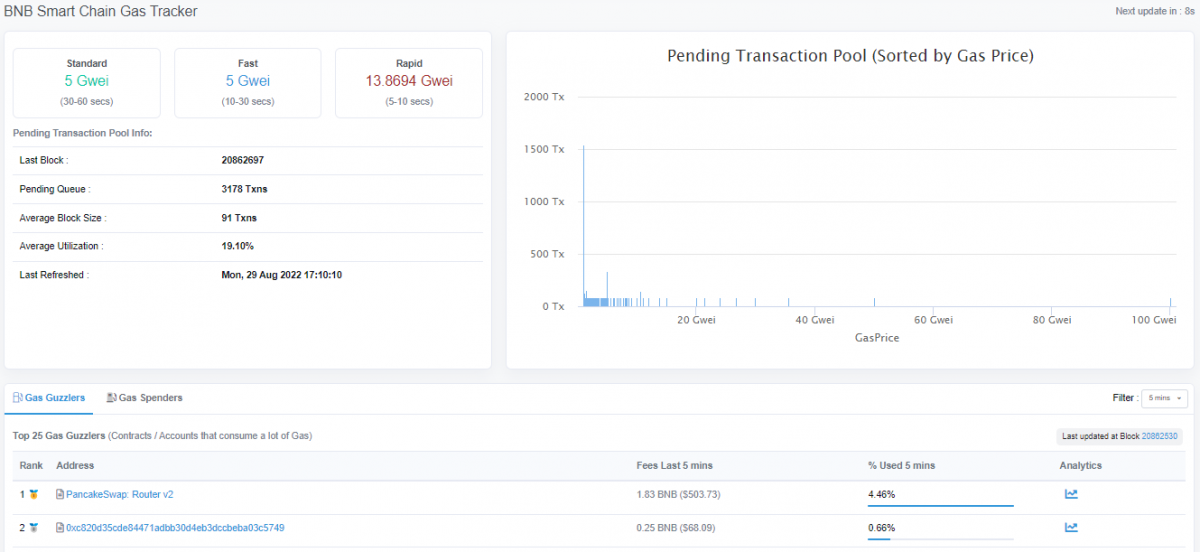Switch to the Gas Spenders tab
This screenshot has width=1200, height=552.
click(x=150, y=398)
